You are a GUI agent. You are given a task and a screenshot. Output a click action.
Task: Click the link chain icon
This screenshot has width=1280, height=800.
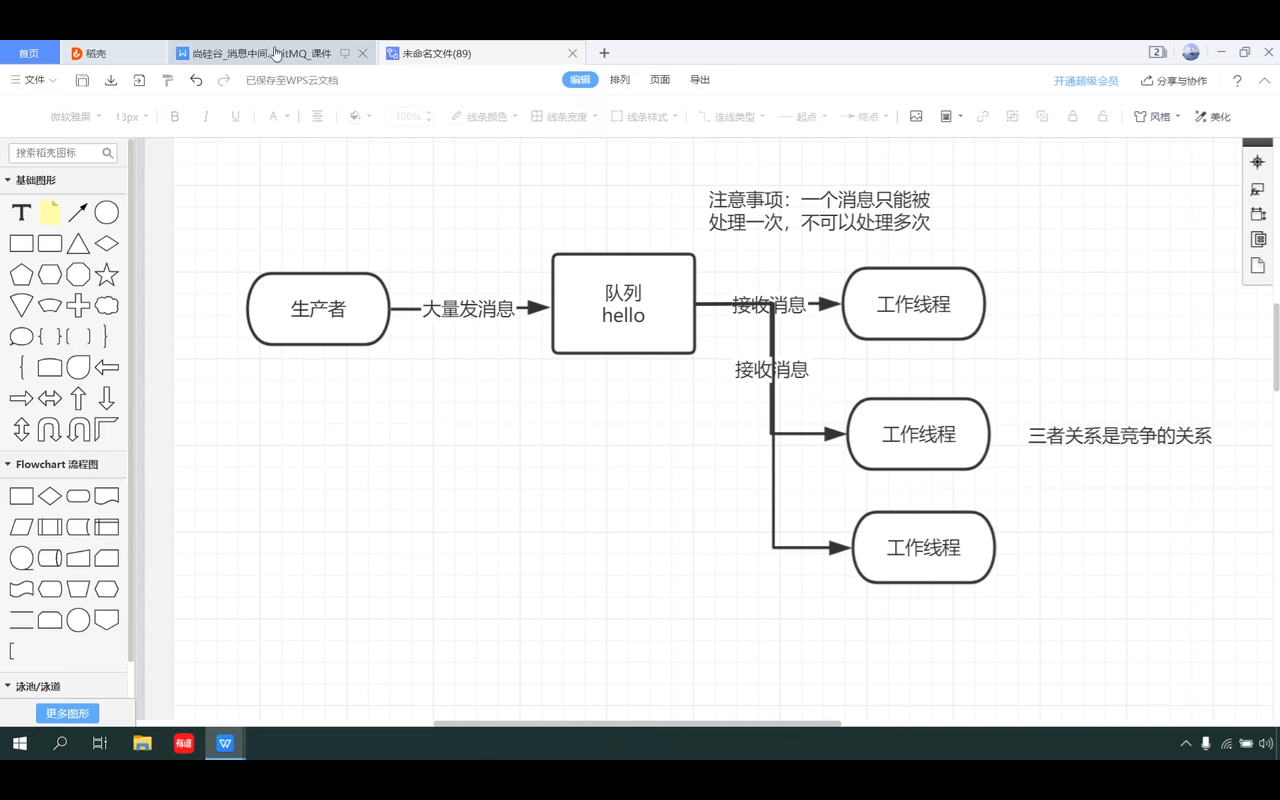pyautogui.click(x=983, y=117)
